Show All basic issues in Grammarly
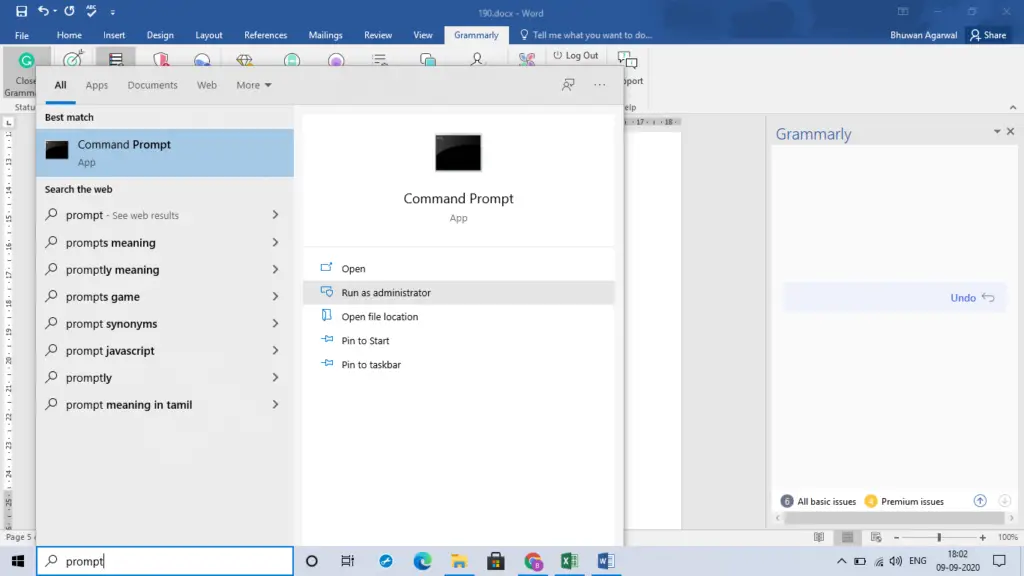 [x=818, y=502]
